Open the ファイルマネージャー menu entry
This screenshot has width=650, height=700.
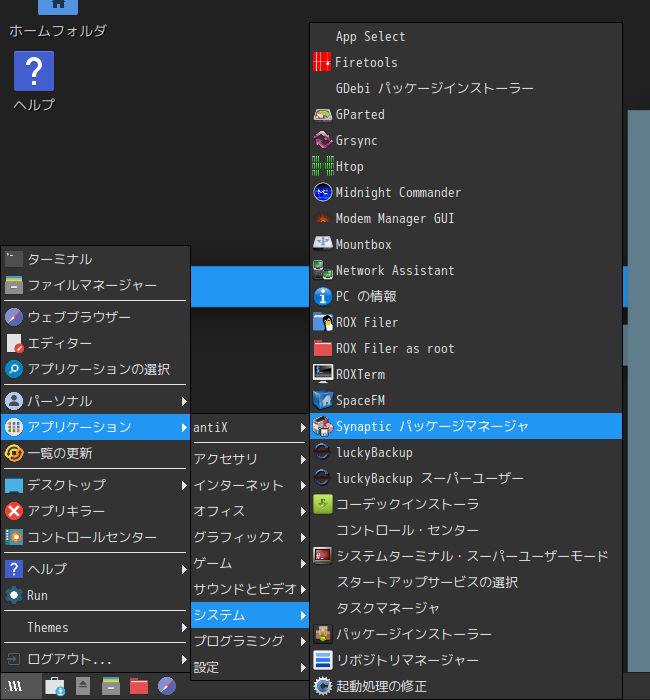coord(96,285)
